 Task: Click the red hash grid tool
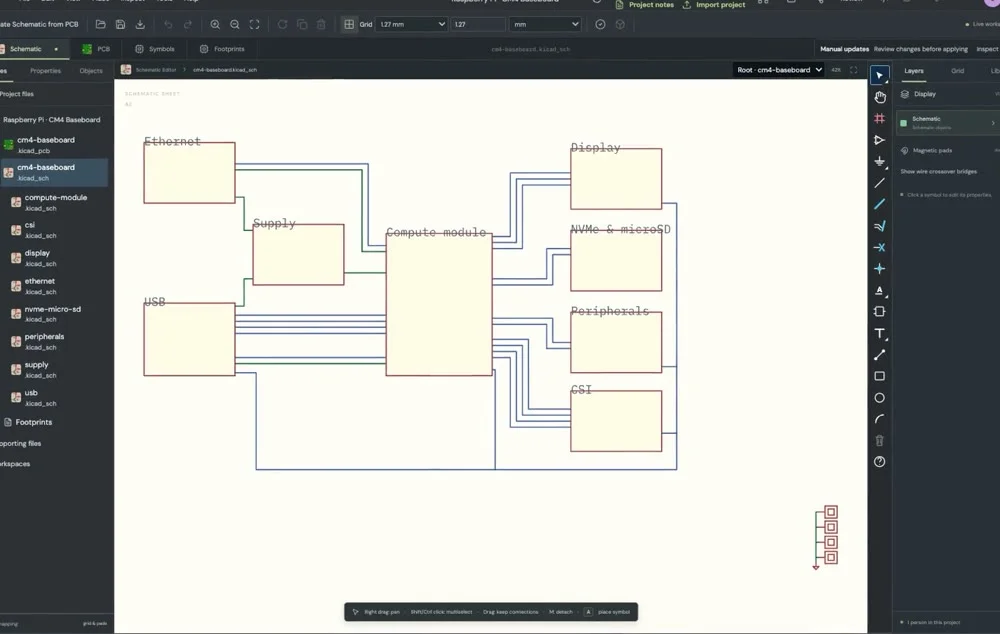[879, 119]
